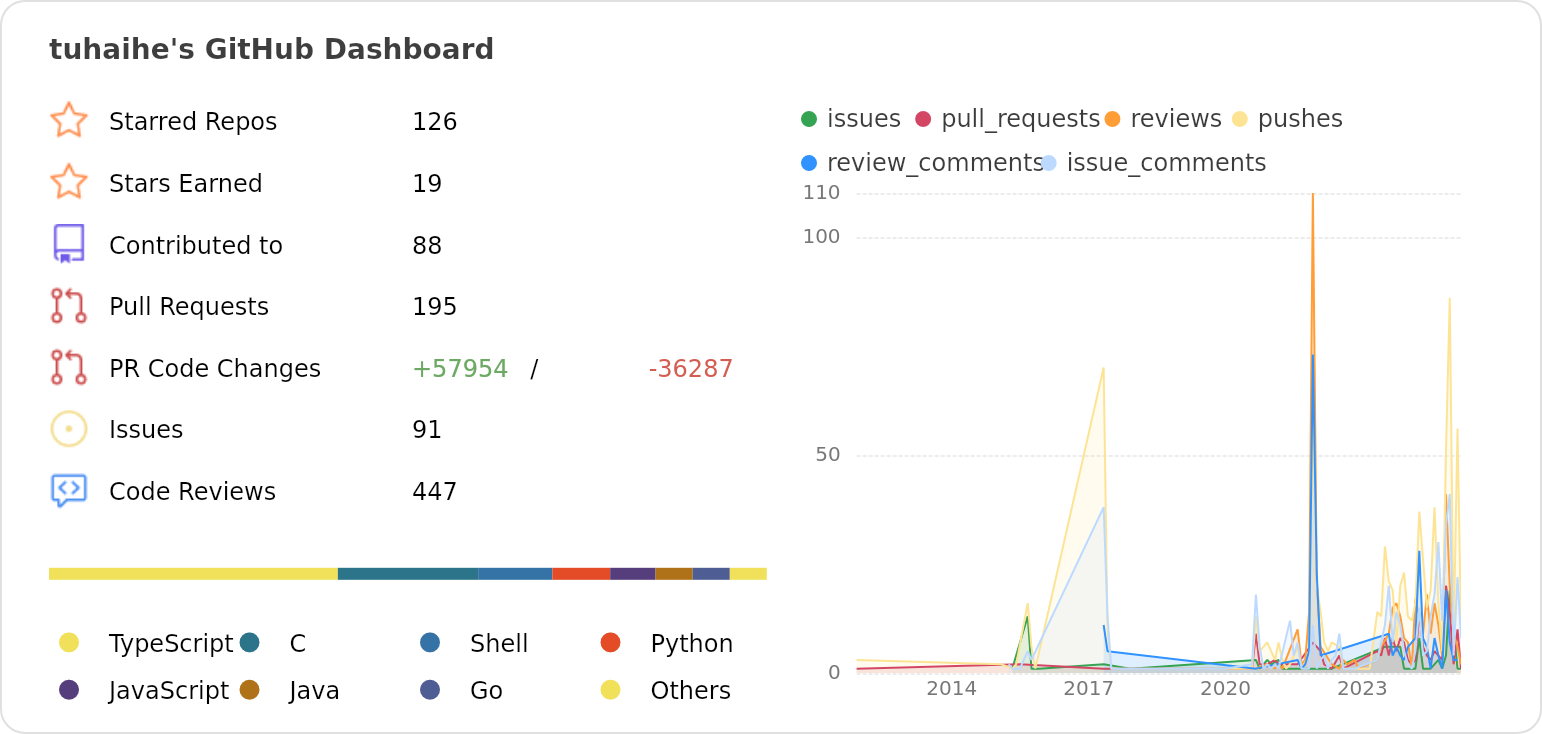
Task: Click the 'Starred Repos' label
Action: (x=193, y=121)
